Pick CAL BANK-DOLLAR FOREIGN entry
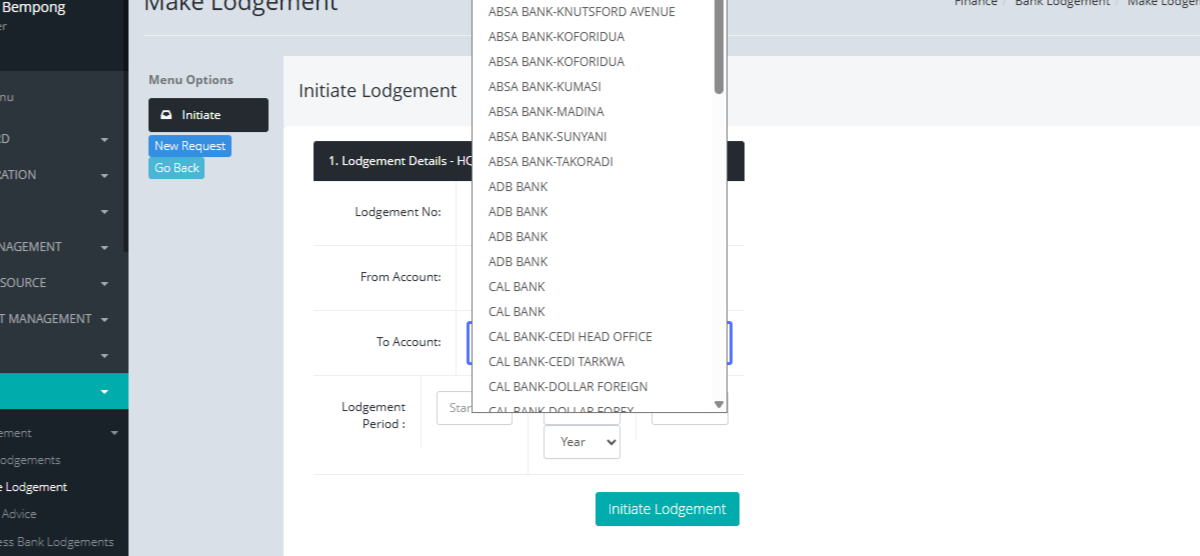 click(567, 387)
